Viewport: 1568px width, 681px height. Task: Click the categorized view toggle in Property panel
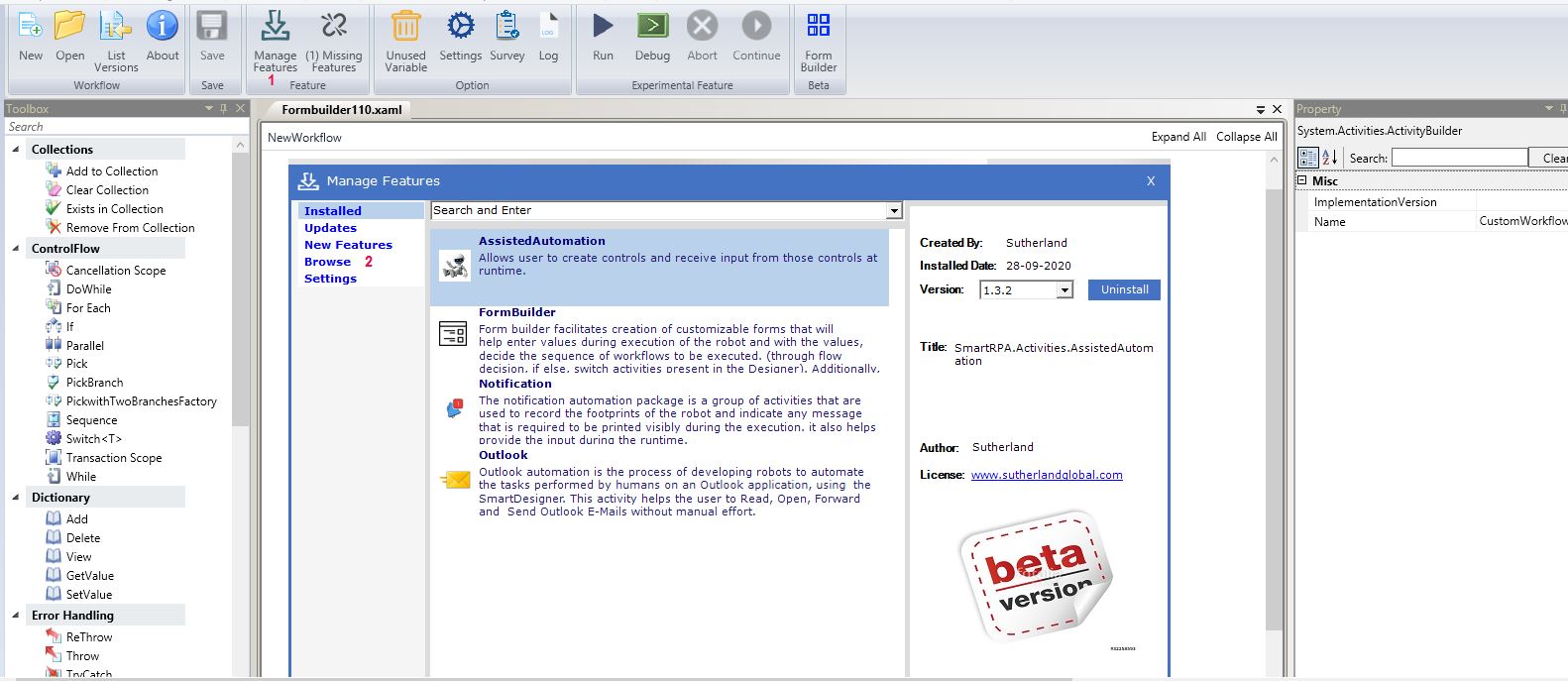(x=1308, y=158)
